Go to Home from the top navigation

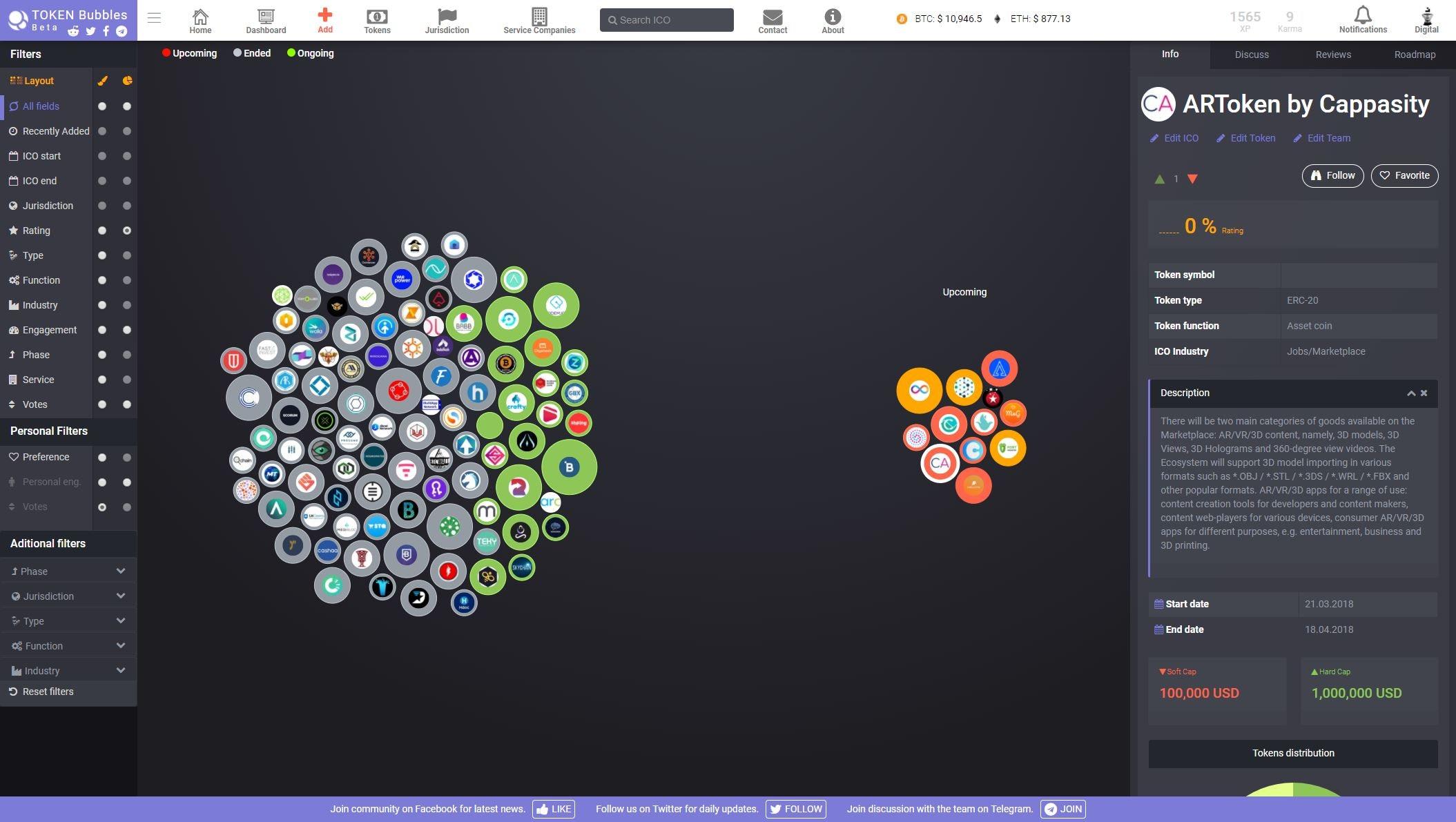[200, 21]
